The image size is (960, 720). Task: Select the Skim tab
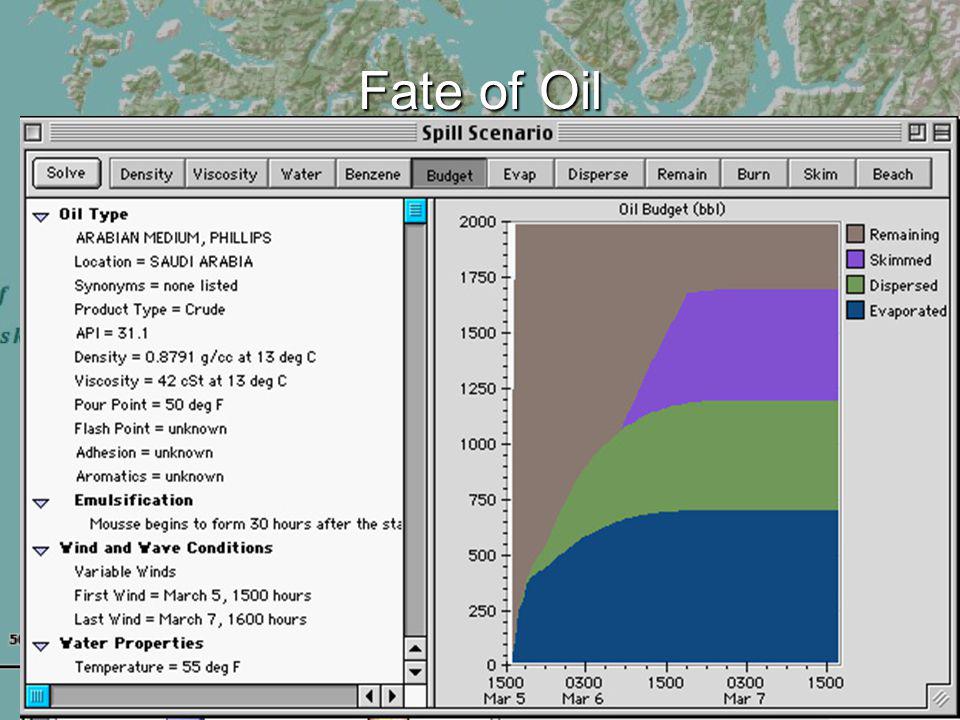click(x=820, y=174)
